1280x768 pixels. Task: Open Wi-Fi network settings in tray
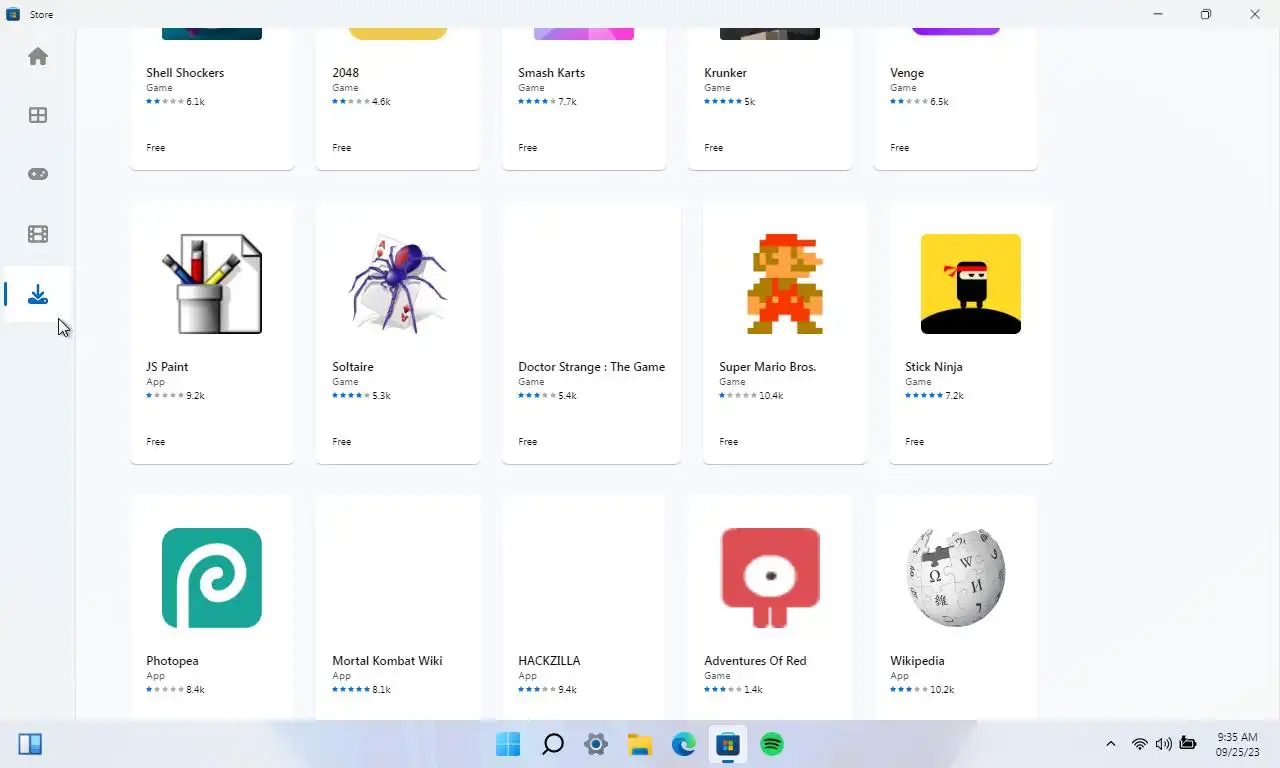1139,744
